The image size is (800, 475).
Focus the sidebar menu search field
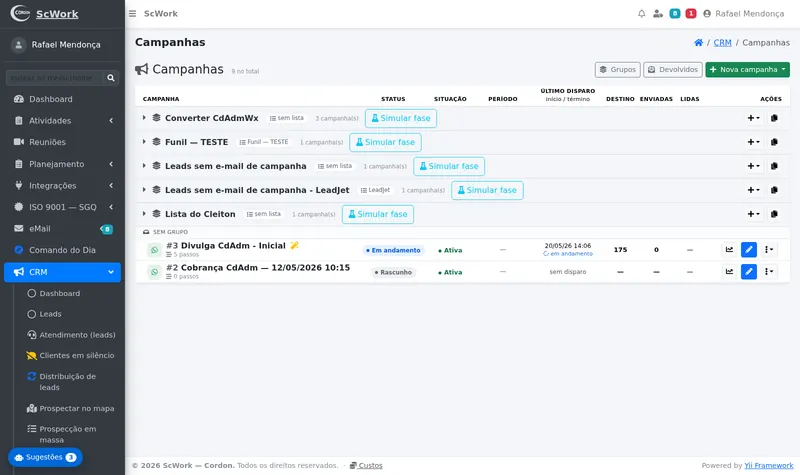point(54,78)
